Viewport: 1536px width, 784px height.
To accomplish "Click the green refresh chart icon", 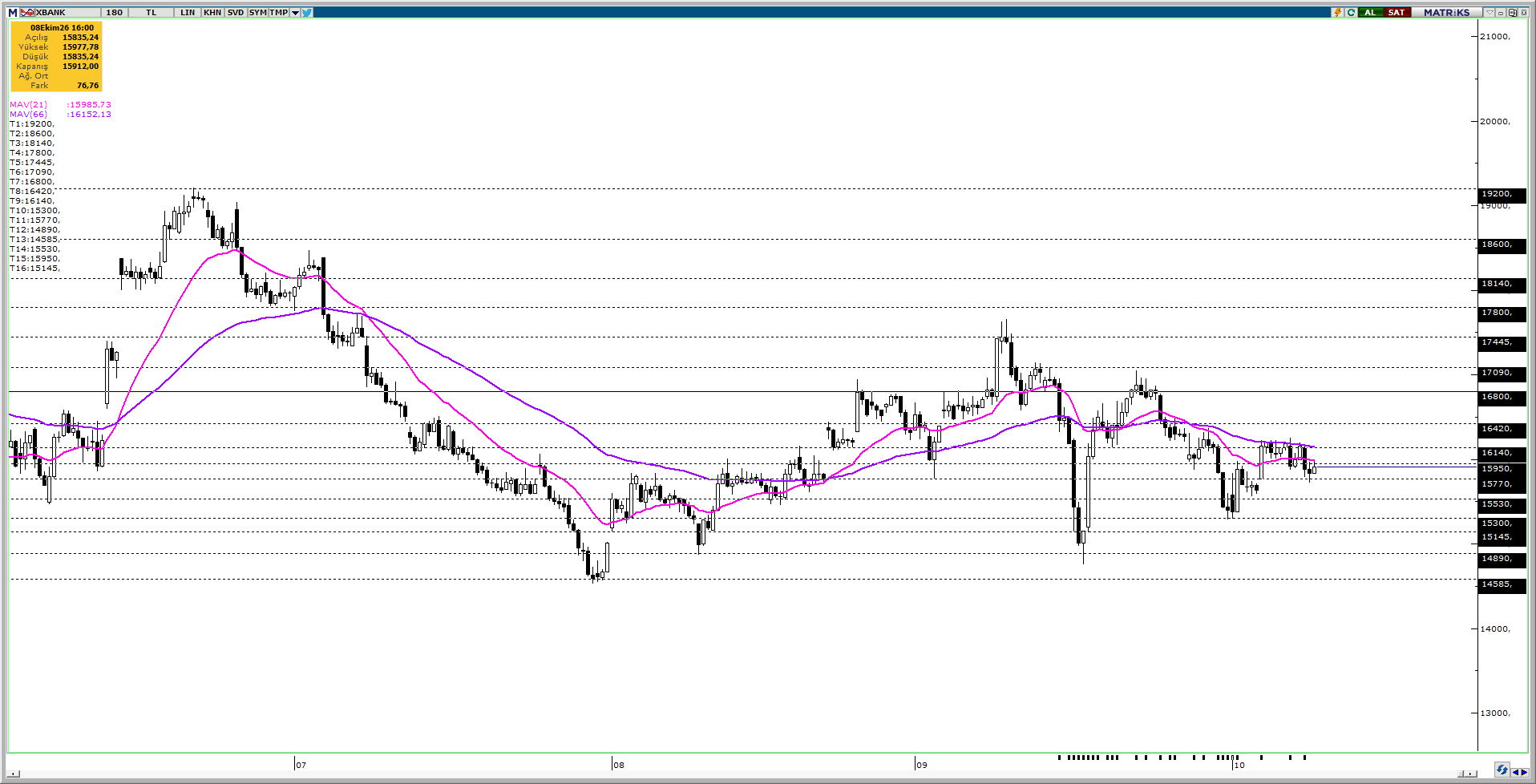I will tap(1351, 12).
